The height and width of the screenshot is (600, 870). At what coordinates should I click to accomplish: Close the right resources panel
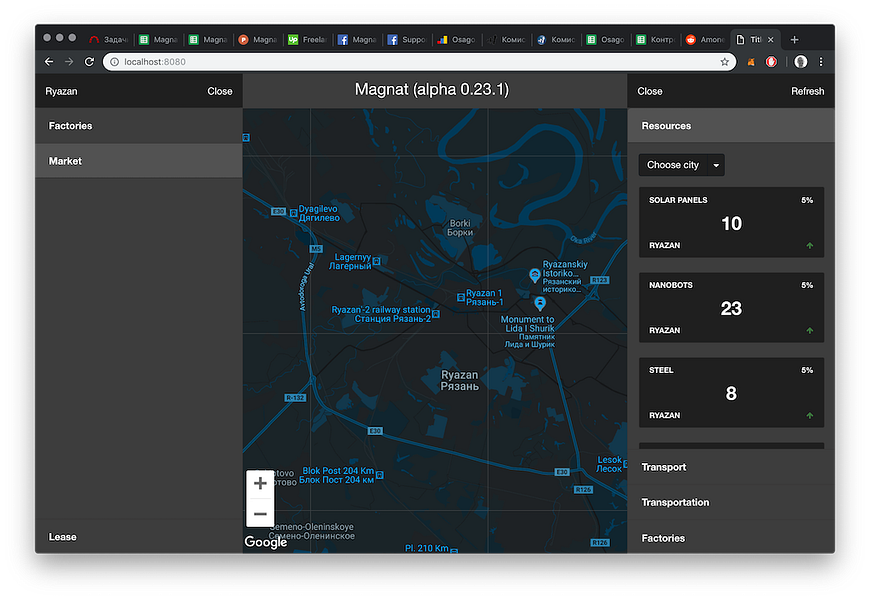650,91
